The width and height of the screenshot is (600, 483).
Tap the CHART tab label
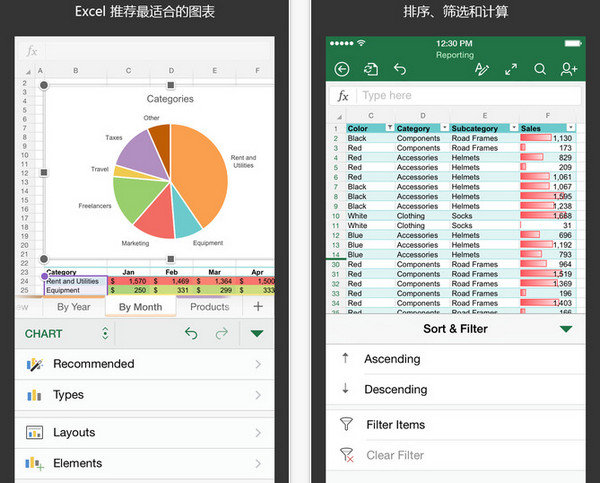tap(44, 334)
